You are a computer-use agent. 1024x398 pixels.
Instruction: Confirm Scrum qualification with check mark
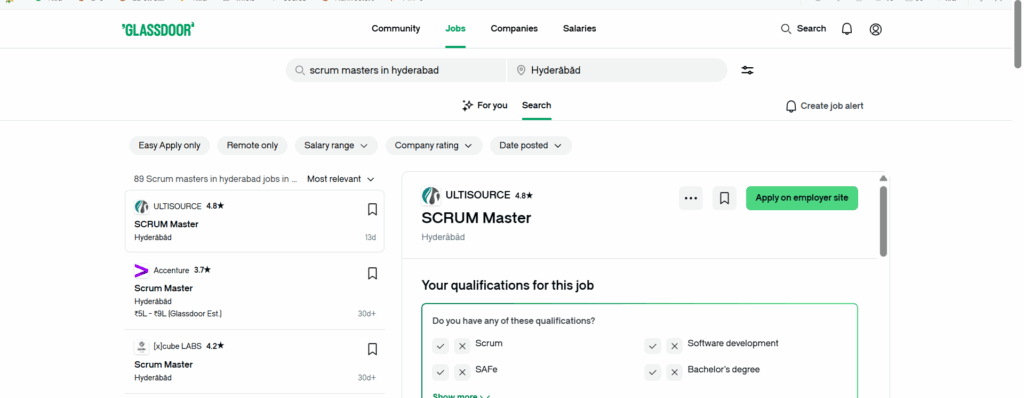[440, 346]
